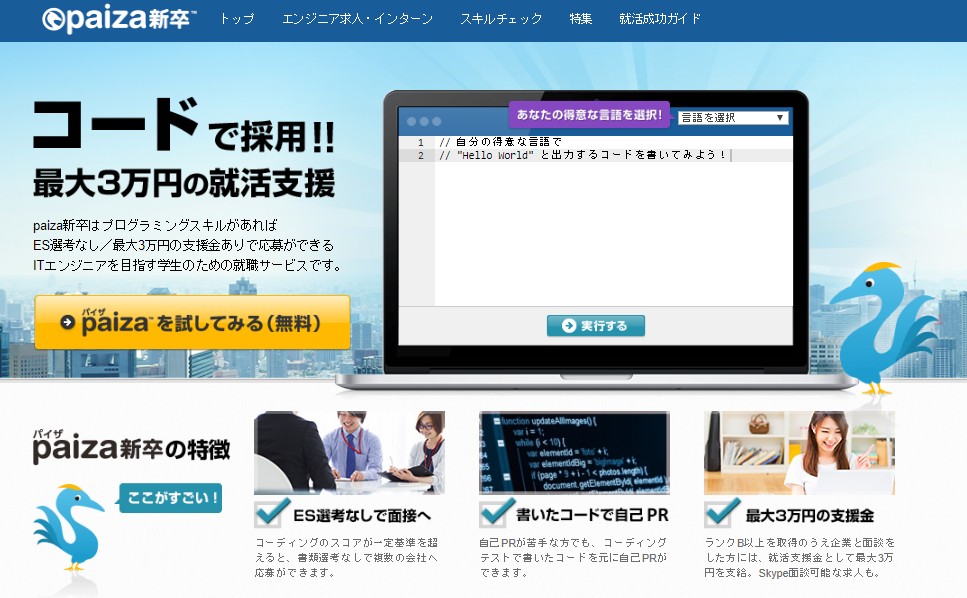Screen dimensions: 967x598
Task: Click the description starting コーディングのスコアが一定基準
Action: [347, 557]
